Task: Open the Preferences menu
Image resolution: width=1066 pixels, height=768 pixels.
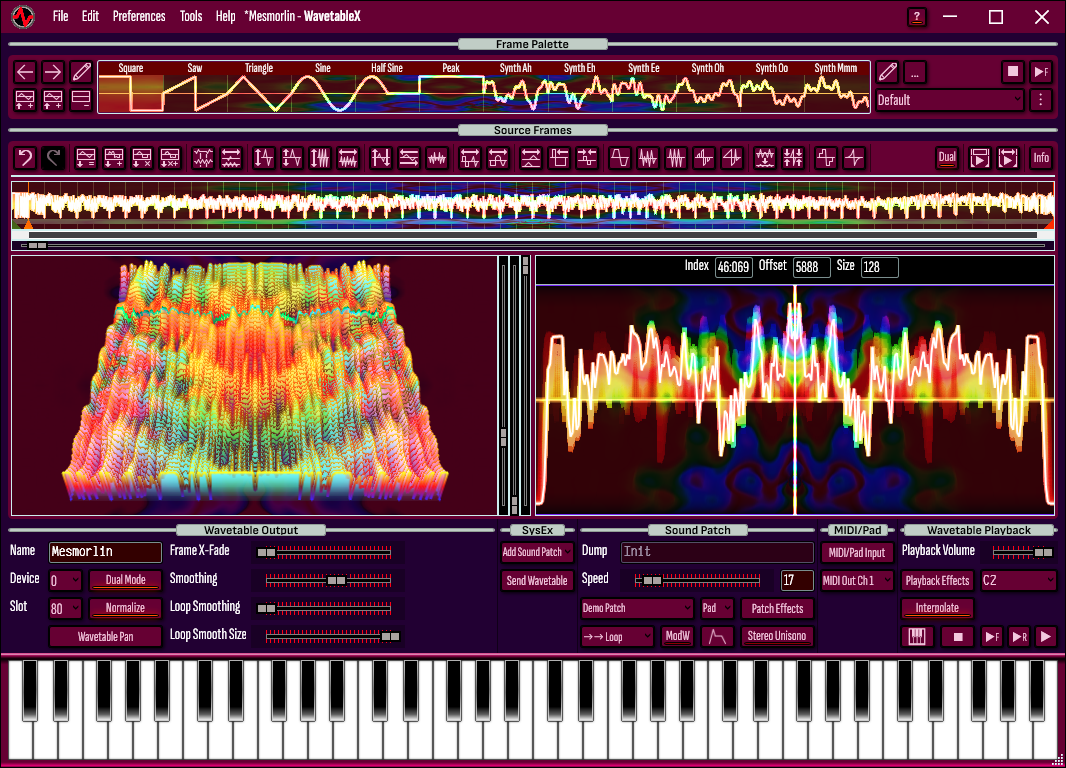Action: (139, 16)
